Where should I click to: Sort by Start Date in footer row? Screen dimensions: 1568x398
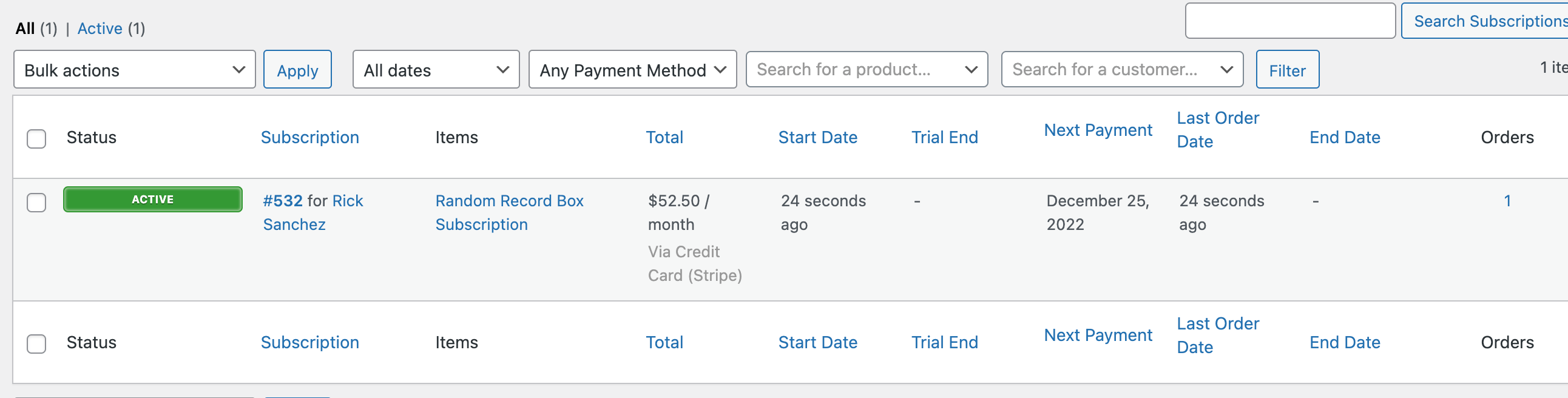(x=817, y=343)
